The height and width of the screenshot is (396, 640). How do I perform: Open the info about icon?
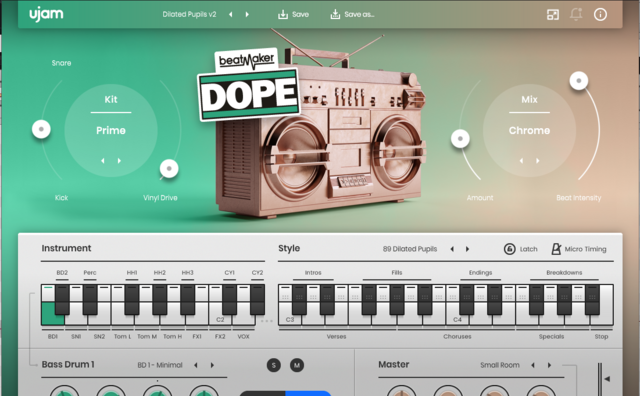tap(600, 15)
